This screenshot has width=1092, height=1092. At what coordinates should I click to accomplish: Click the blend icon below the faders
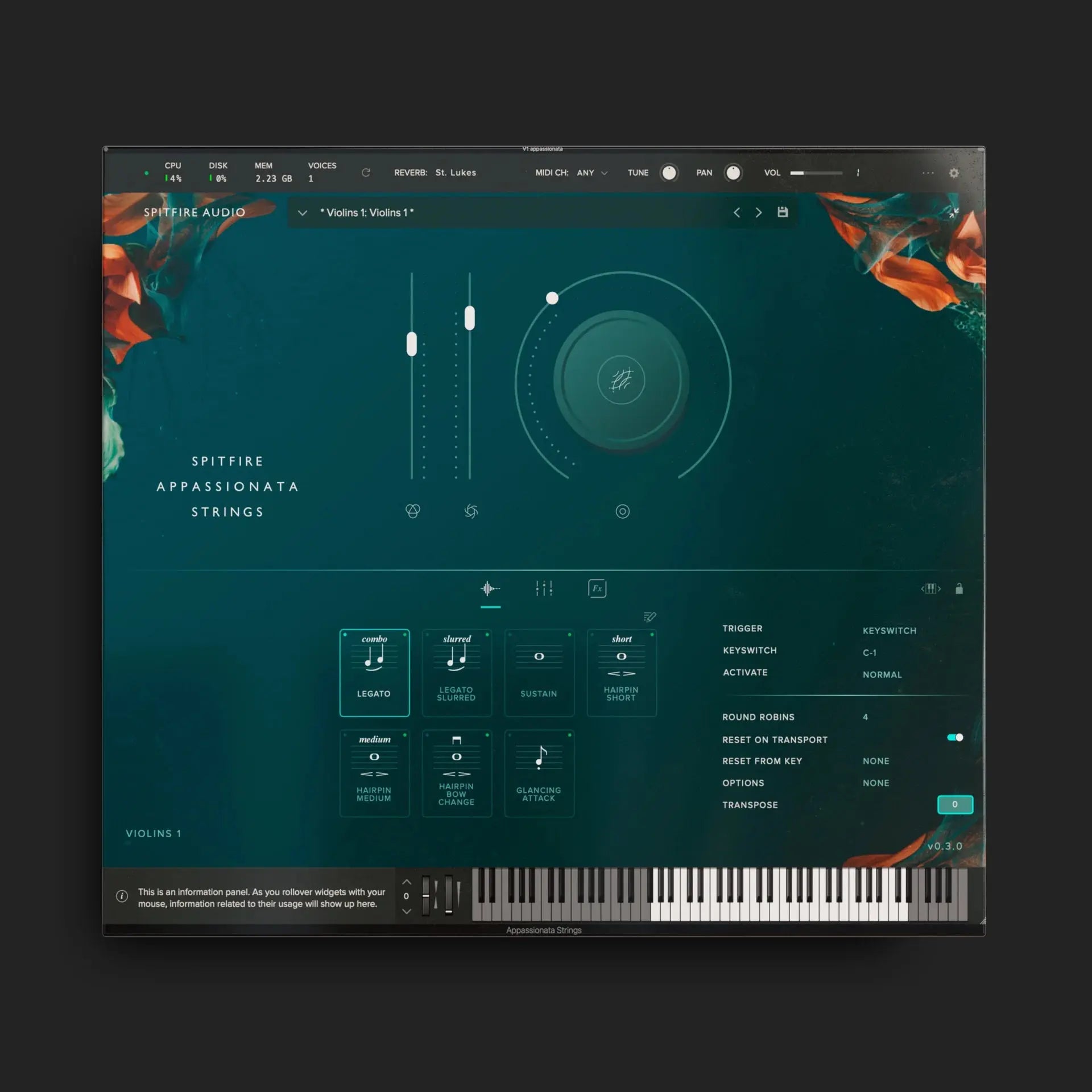[x=413, y=511]
